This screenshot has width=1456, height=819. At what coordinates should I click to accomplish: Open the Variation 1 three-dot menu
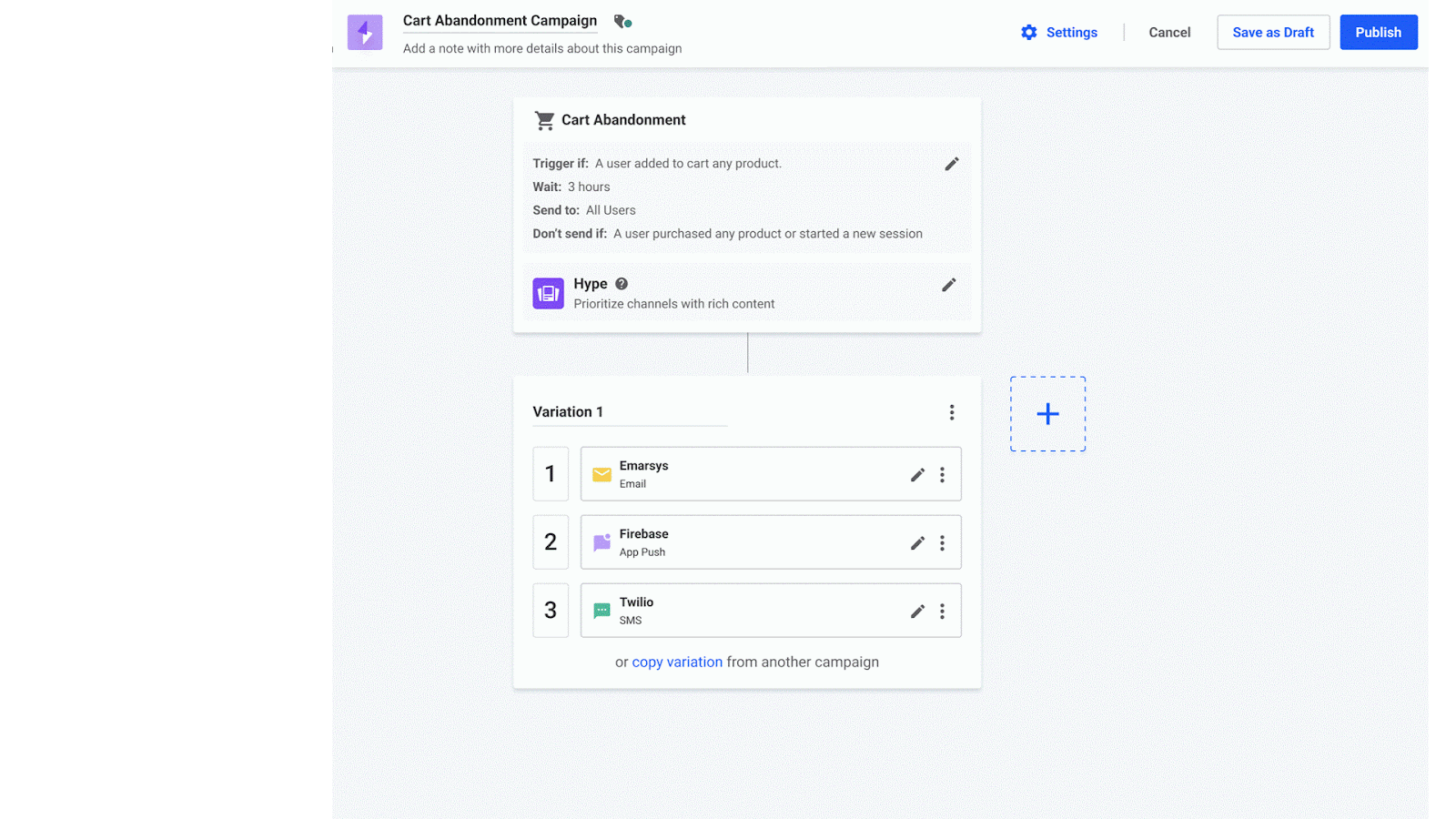(x=952, y=412)
